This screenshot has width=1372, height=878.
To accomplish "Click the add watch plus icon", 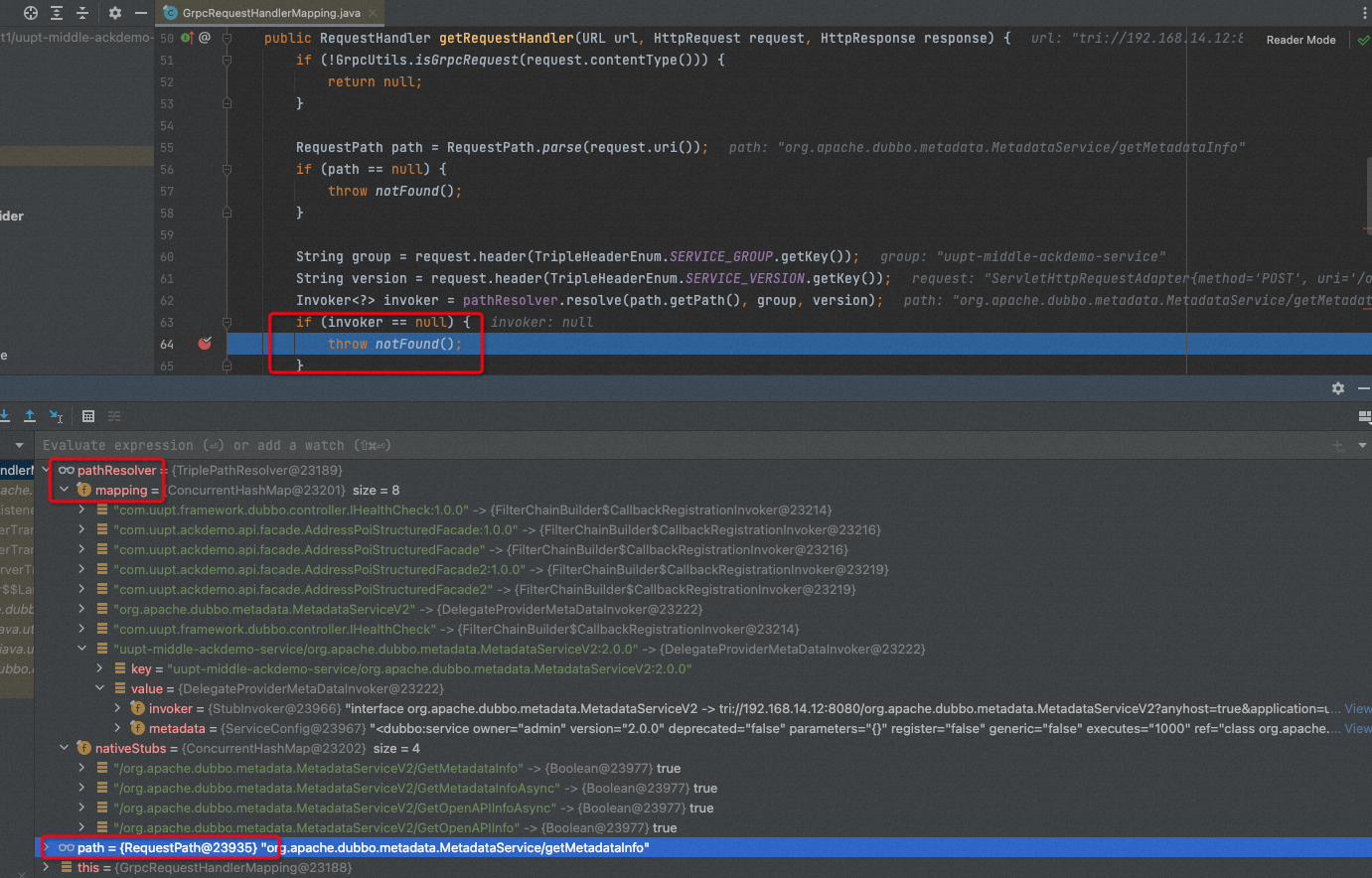I will tap(1338, 445).
